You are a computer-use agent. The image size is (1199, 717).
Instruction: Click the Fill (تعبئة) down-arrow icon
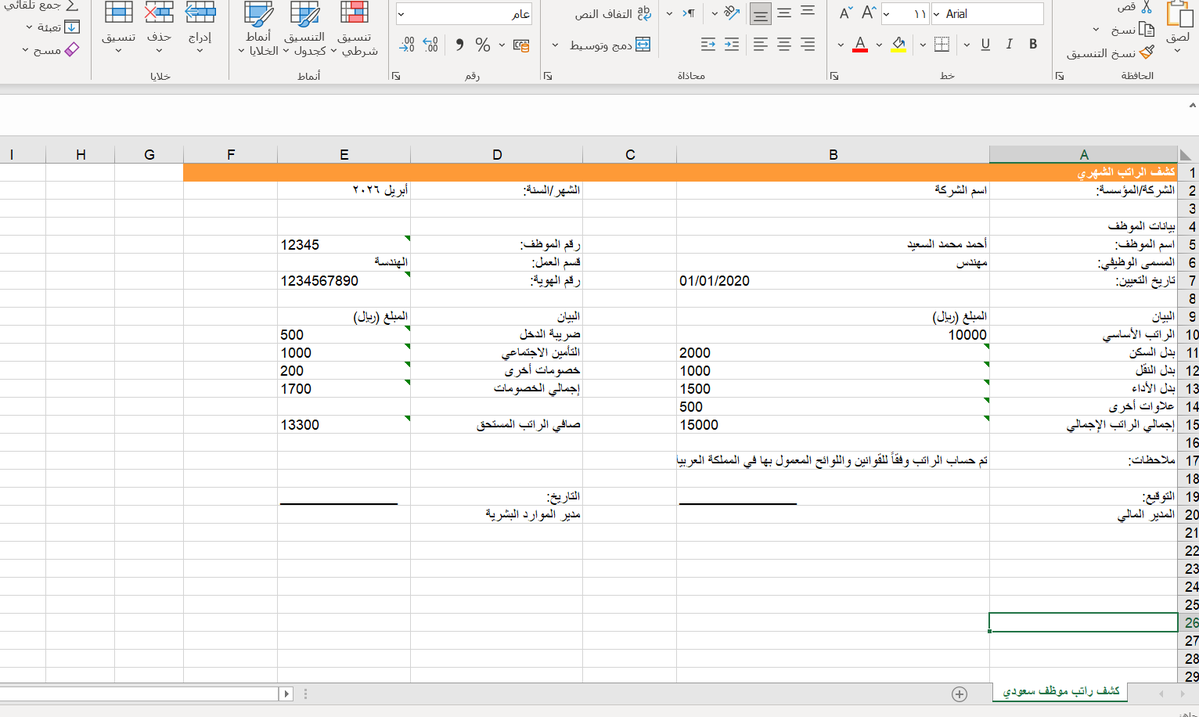72,27
